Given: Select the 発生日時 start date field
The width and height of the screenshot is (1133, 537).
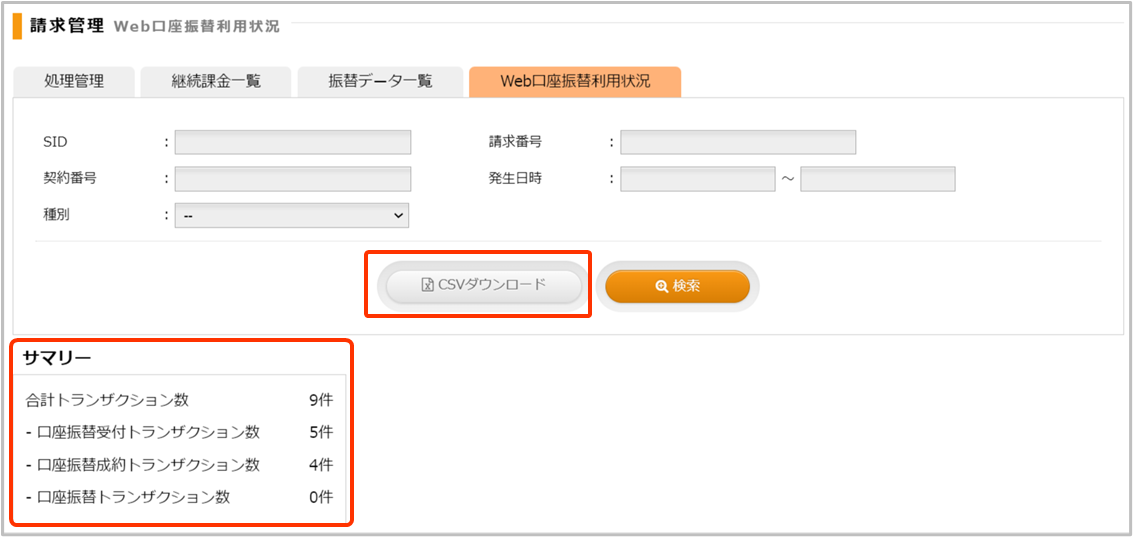Looking at the screenshot, I should tap(697, 179).
